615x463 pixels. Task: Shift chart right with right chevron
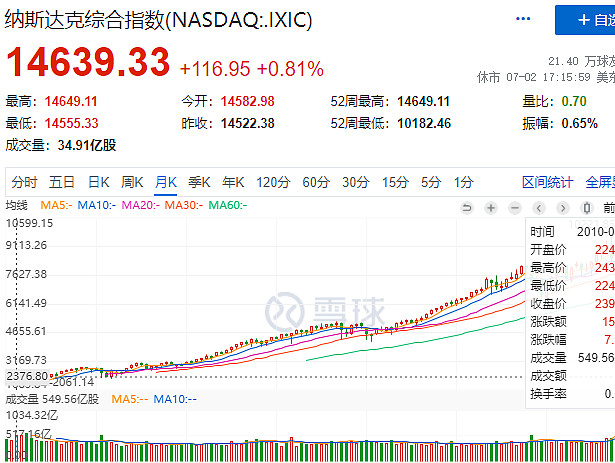(563, 208)
